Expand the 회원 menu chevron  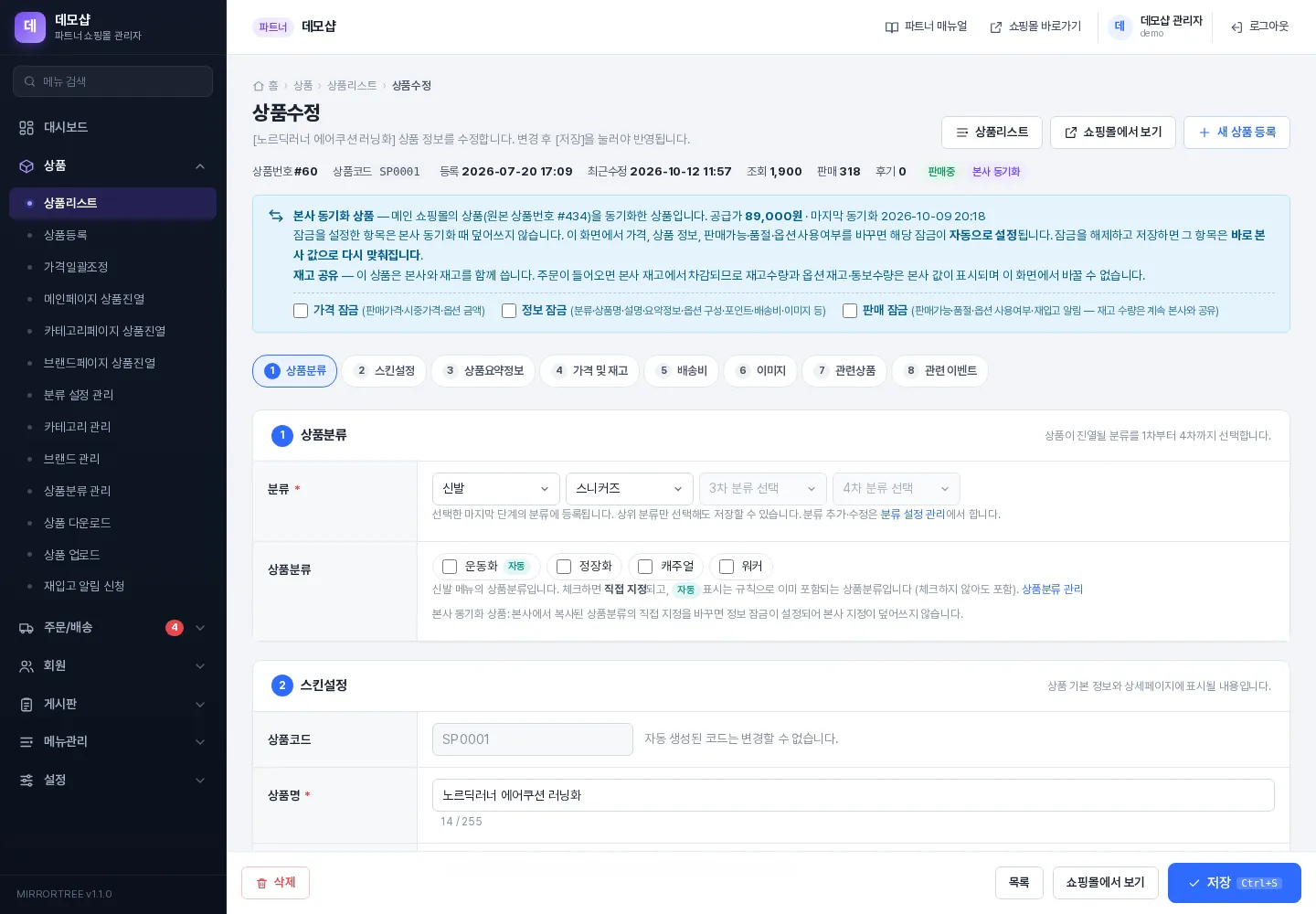200,666
